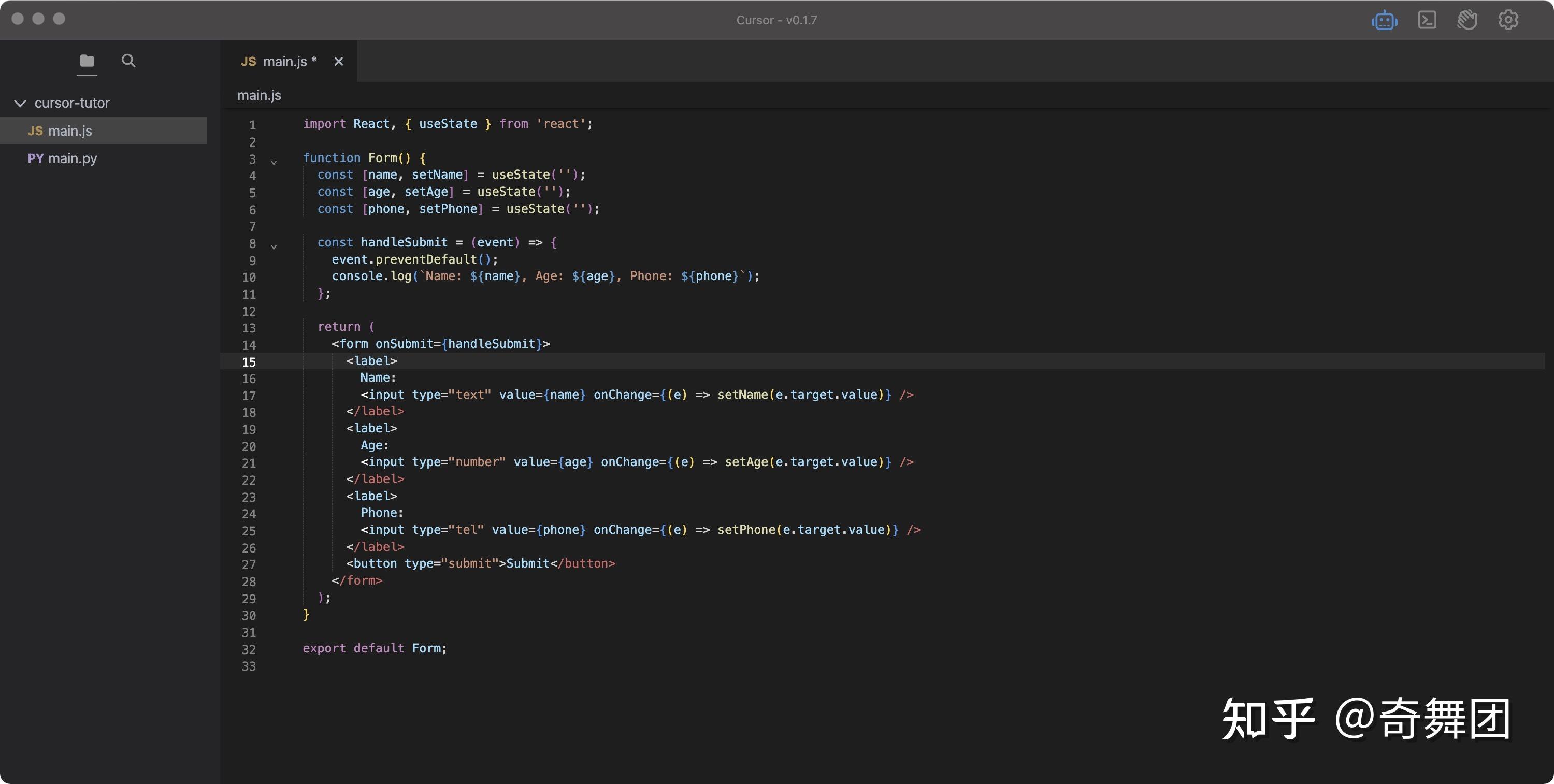Click the PY icon beside main.py

pyautogui.click(x=35, y=158)
